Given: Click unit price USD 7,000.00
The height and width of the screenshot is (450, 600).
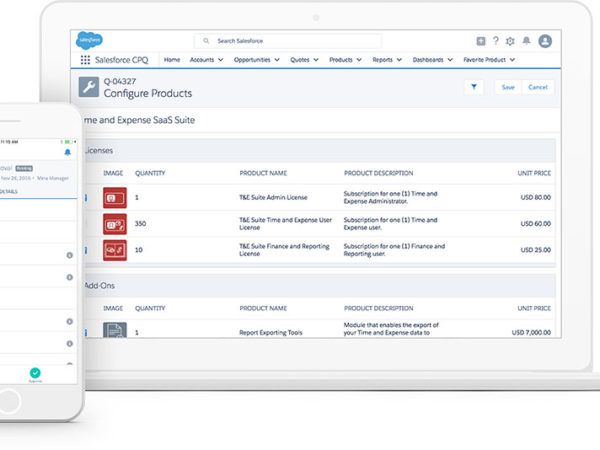Looking at the screenshot, I should (x=531, y=333).
